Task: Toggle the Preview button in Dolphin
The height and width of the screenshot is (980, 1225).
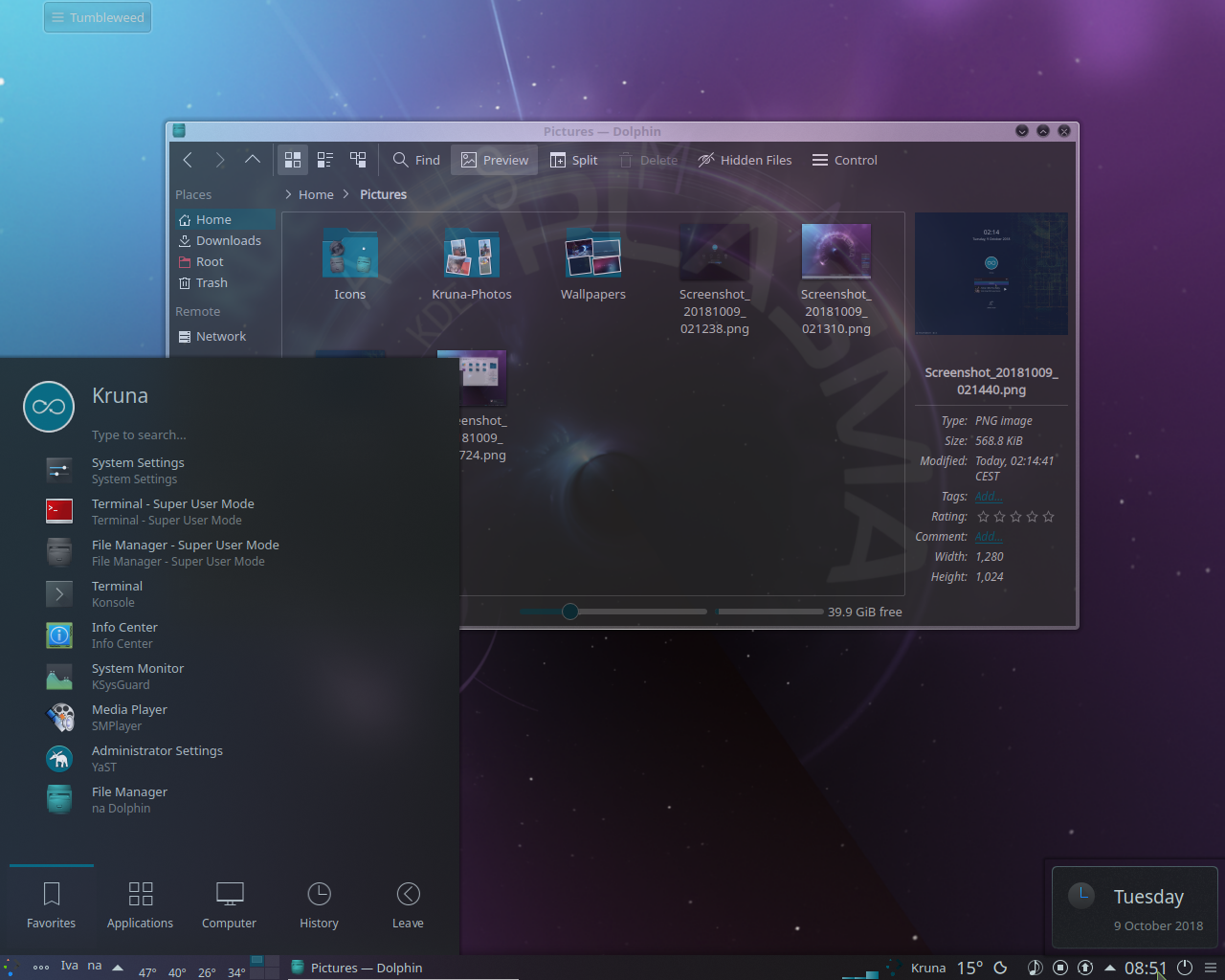Action: tap(495, 160)
